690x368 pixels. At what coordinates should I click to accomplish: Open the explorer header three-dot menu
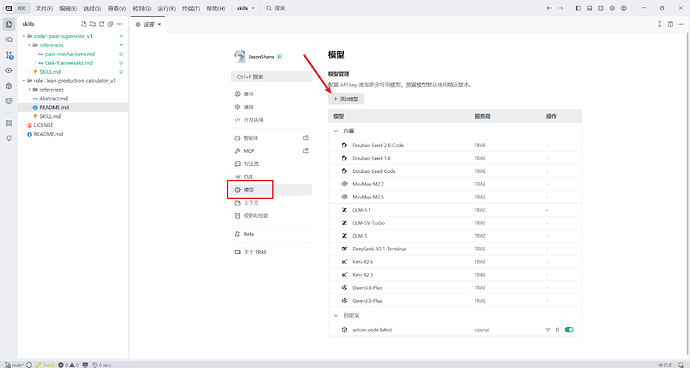119,24
